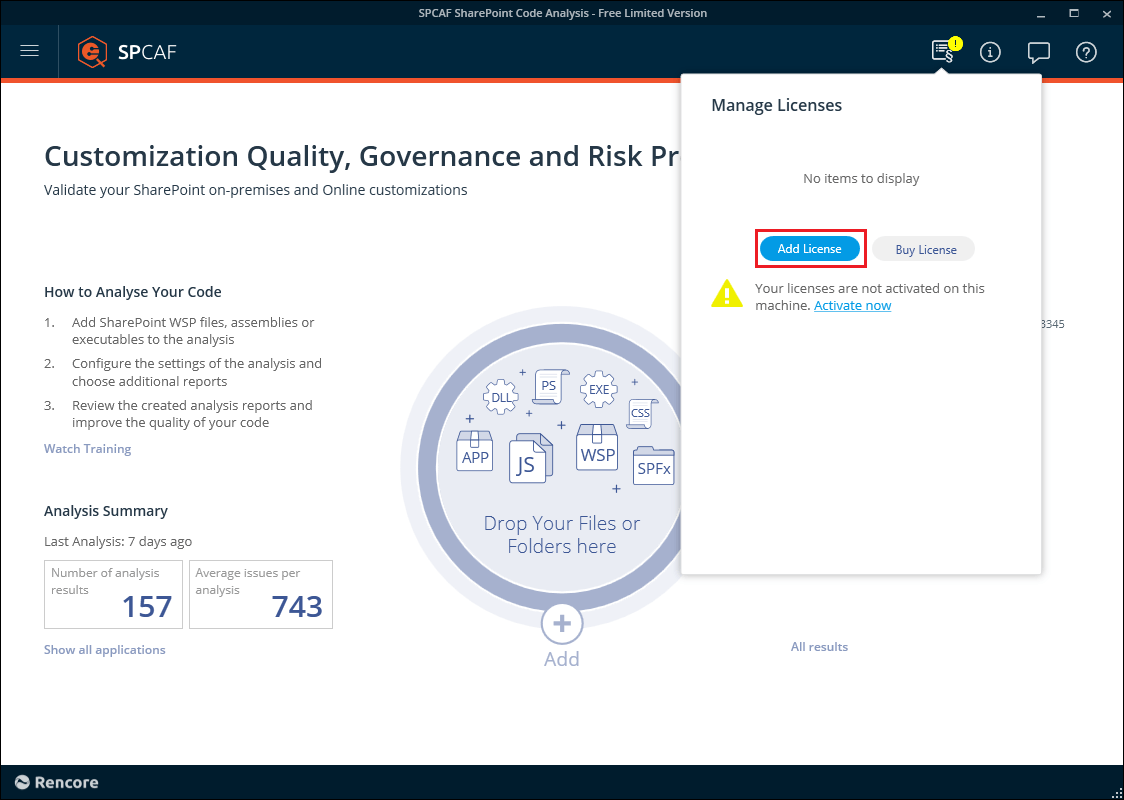Click the SPCAF logo icon
The image size is (1124, 800).
(93, 51)
